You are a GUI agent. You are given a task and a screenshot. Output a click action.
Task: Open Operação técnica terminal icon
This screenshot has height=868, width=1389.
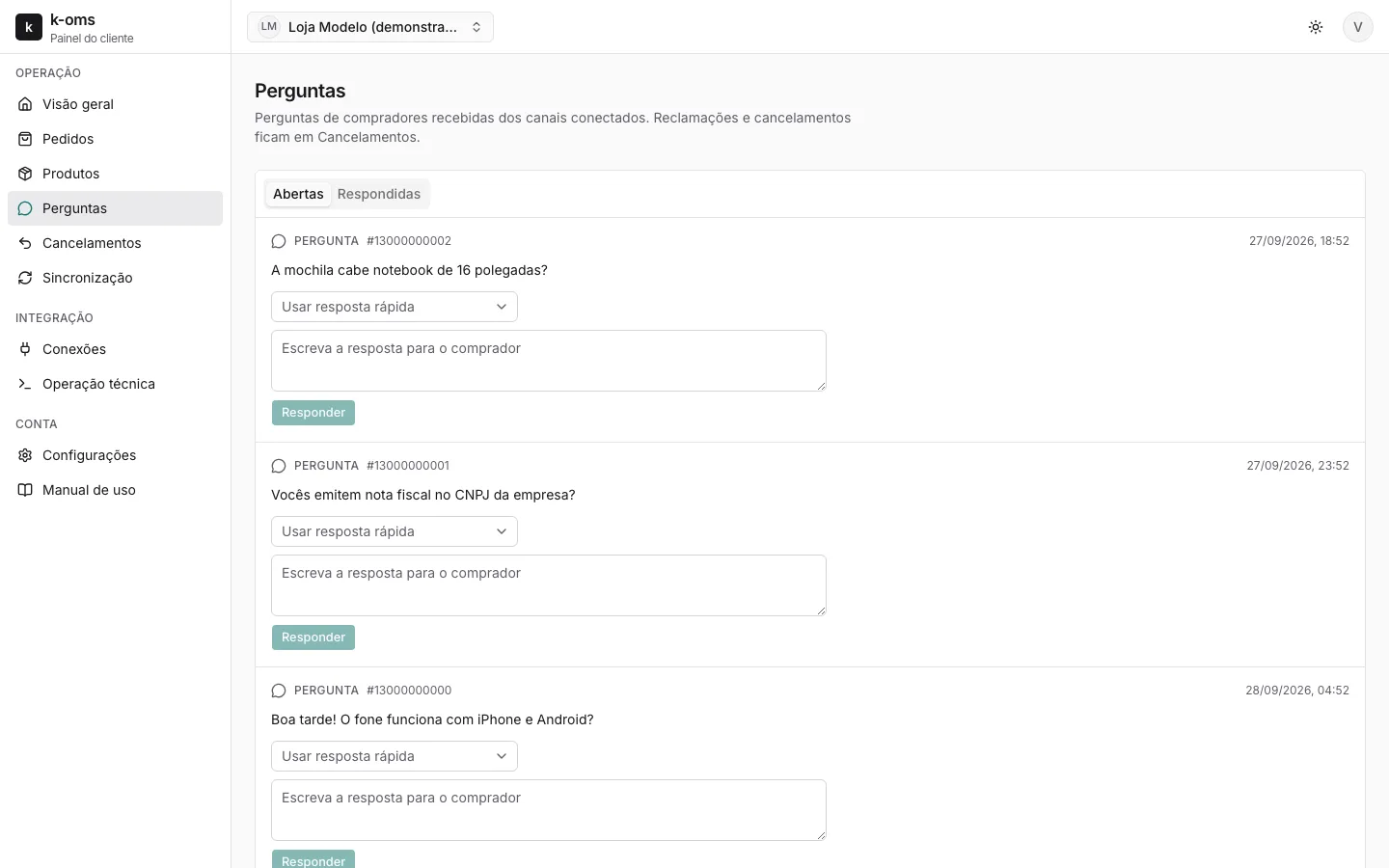pyautogui.click(x=25, y=384)
